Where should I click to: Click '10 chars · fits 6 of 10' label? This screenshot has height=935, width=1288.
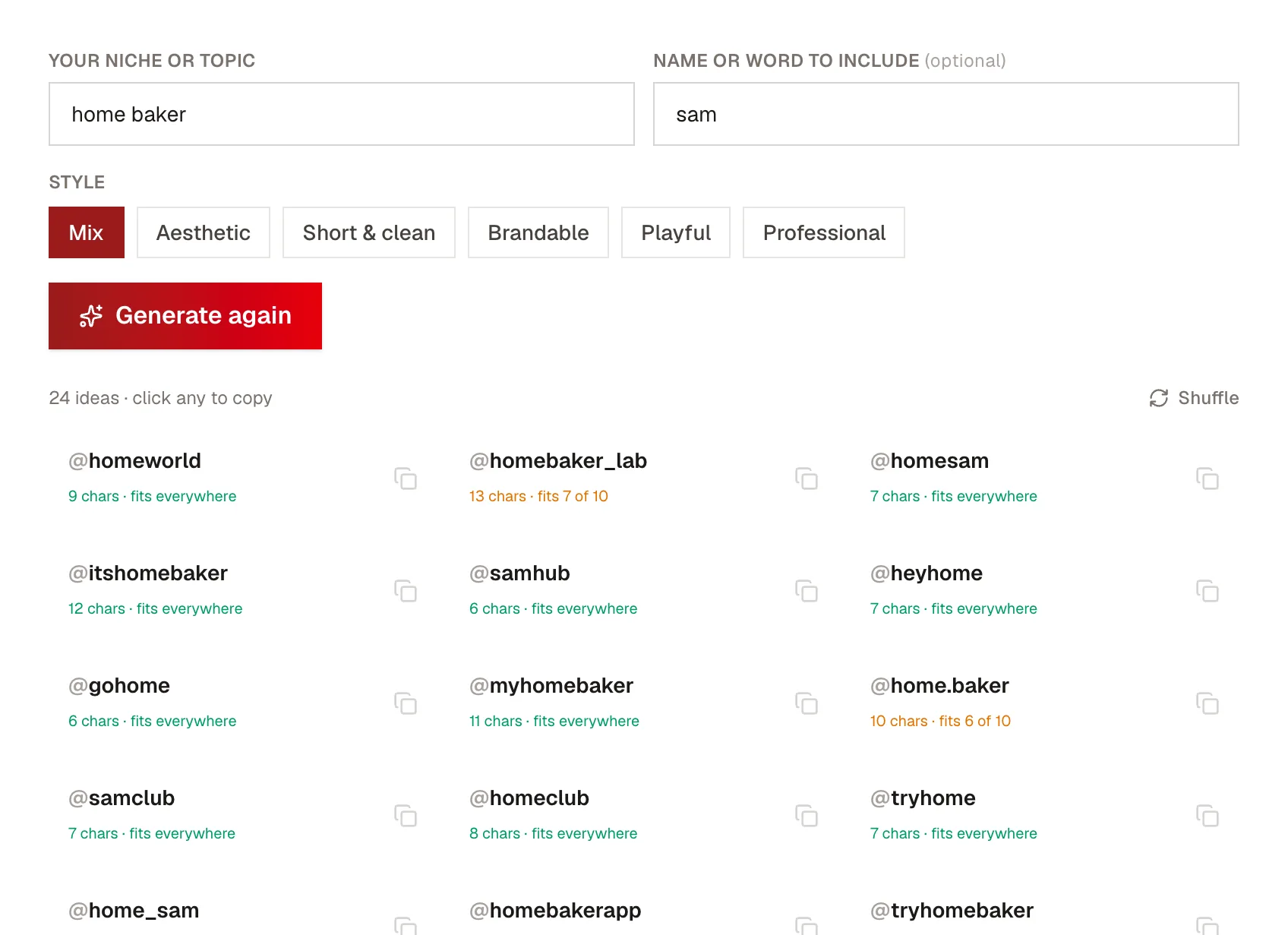tap(940, 721)
